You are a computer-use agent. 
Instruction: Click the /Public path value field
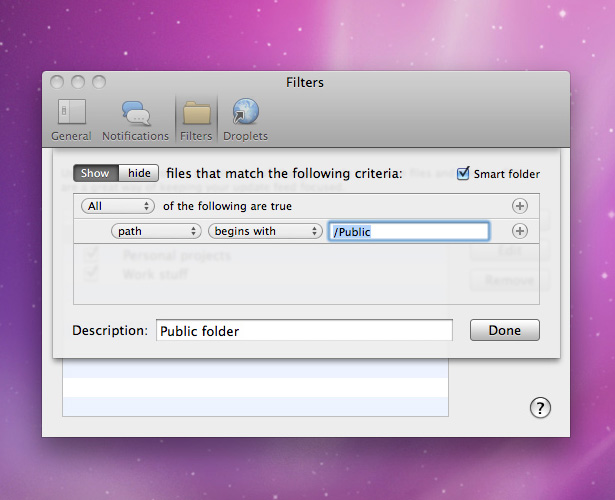point(409,231)
